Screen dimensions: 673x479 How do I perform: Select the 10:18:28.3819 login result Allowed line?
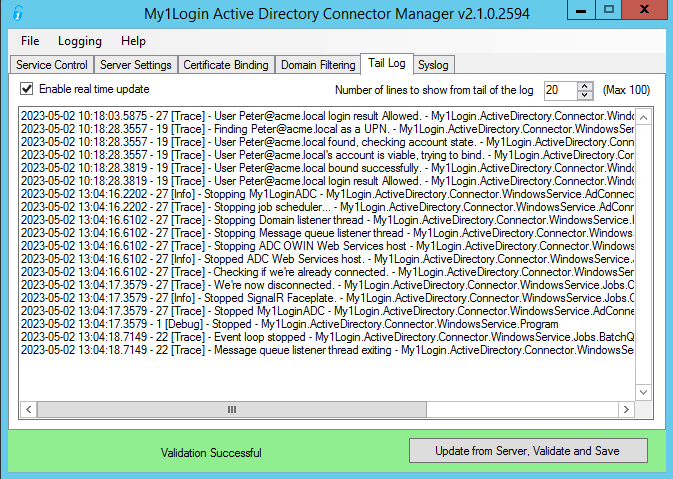[x=327, y=181]
